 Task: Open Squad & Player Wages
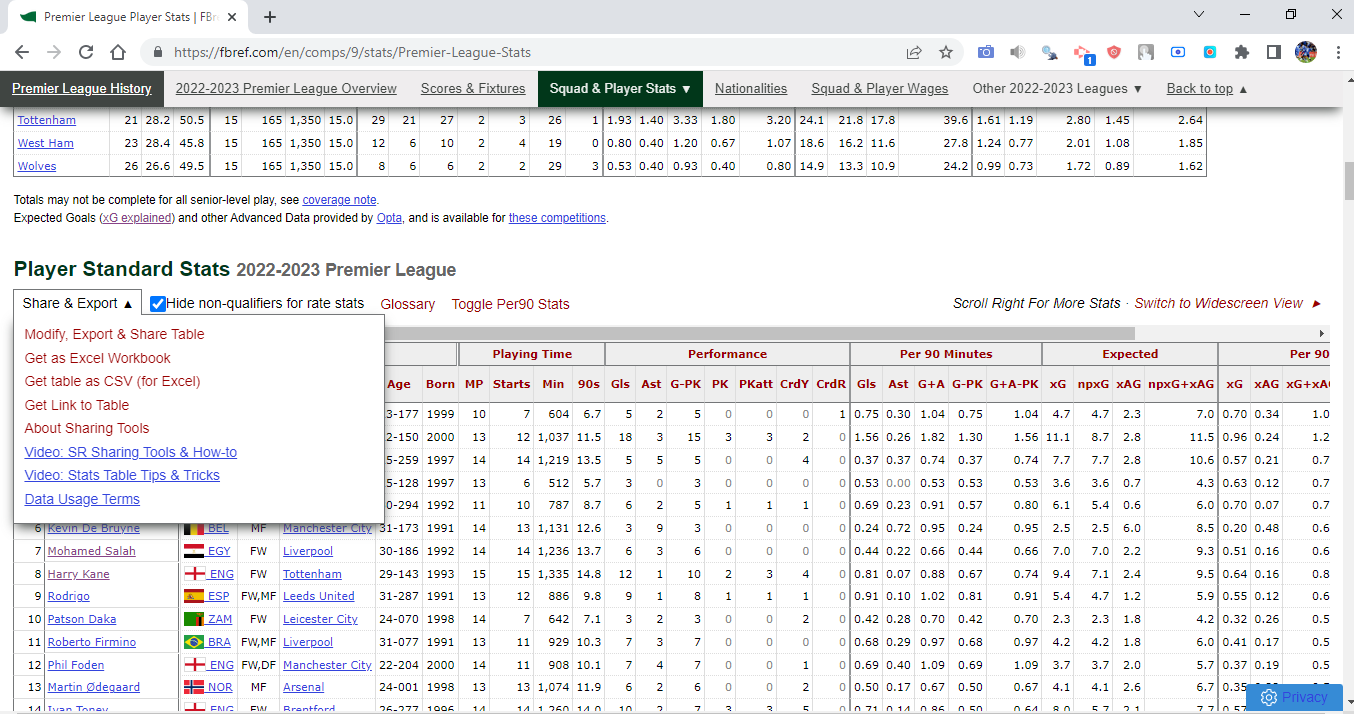point(880,88)
